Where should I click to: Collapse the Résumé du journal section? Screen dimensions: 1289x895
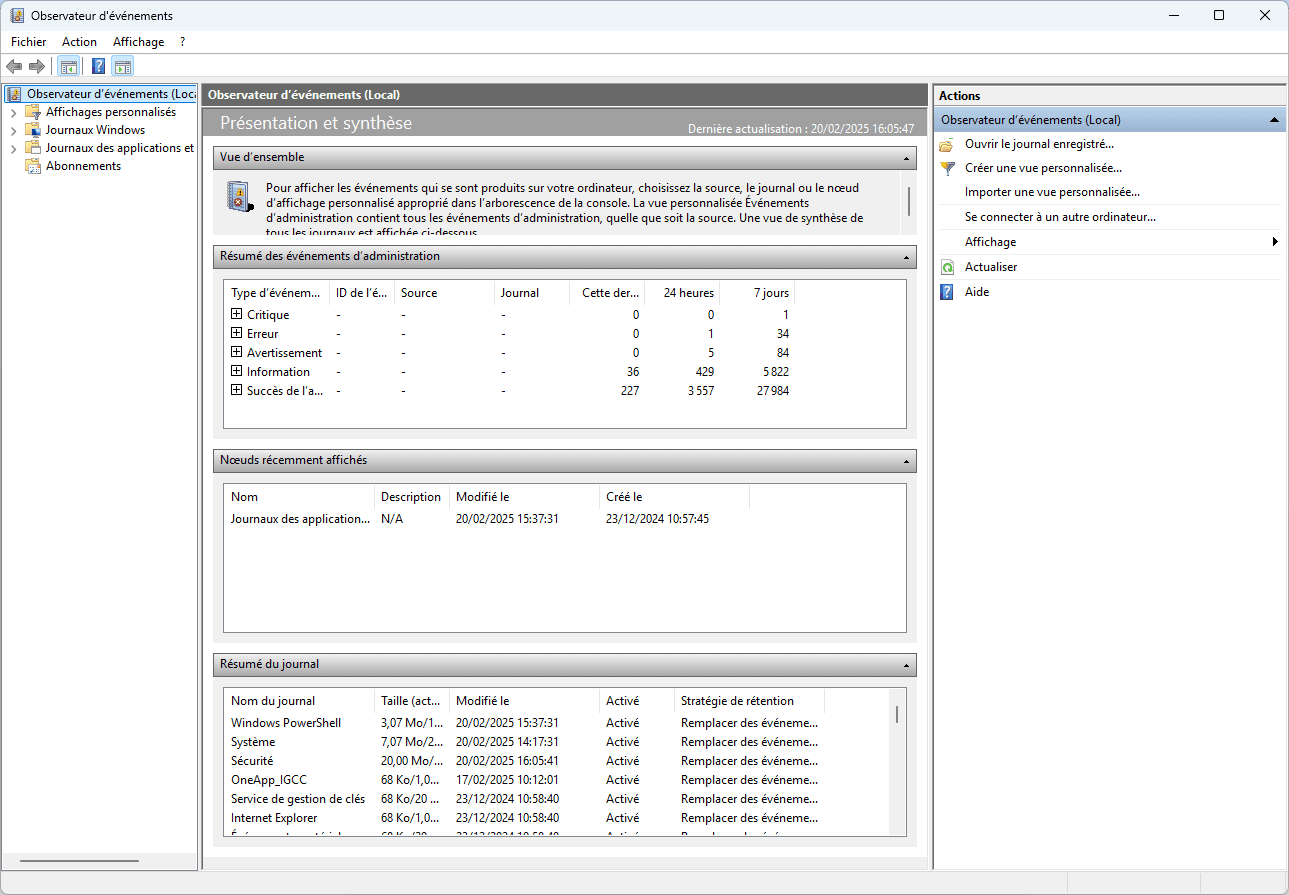point(907,665)
